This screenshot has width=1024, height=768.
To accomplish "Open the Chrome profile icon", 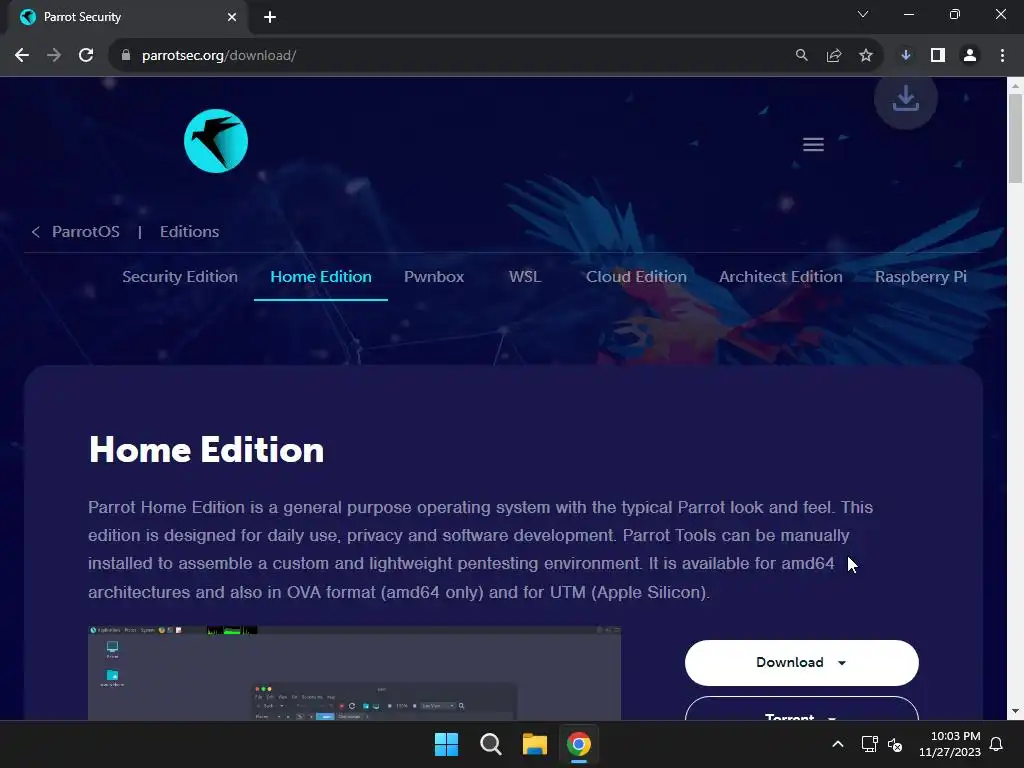I will [970, 56].
